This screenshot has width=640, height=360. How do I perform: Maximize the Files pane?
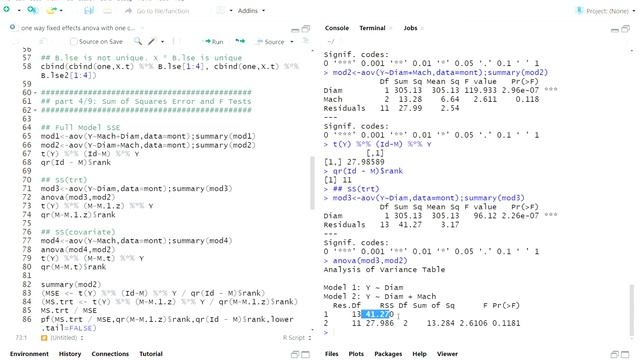625,355
